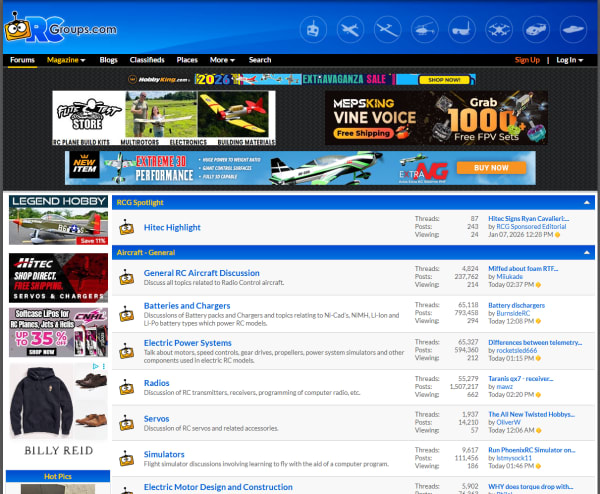Viewport: 600px width, 494px height.
Task: Open the Magazine dropdown menu
Action: (x=66, y=60)
